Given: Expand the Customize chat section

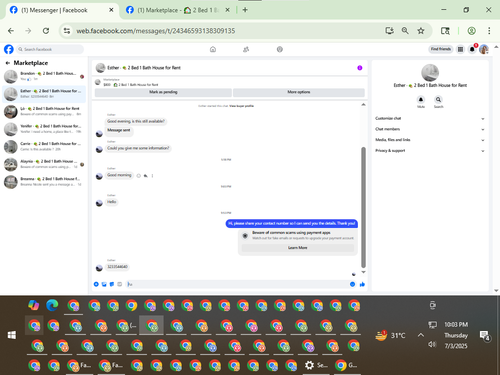Looking at the screenshot, I should click(429, 118).
